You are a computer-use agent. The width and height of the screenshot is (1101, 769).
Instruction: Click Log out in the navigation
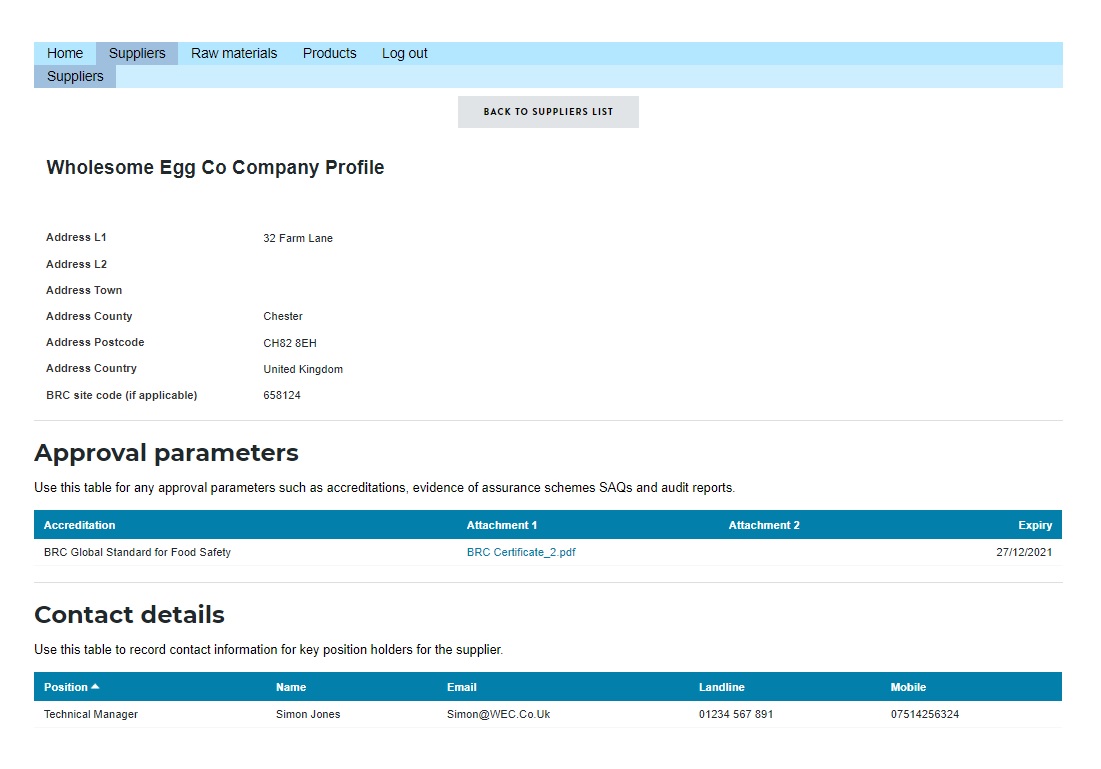404,53
